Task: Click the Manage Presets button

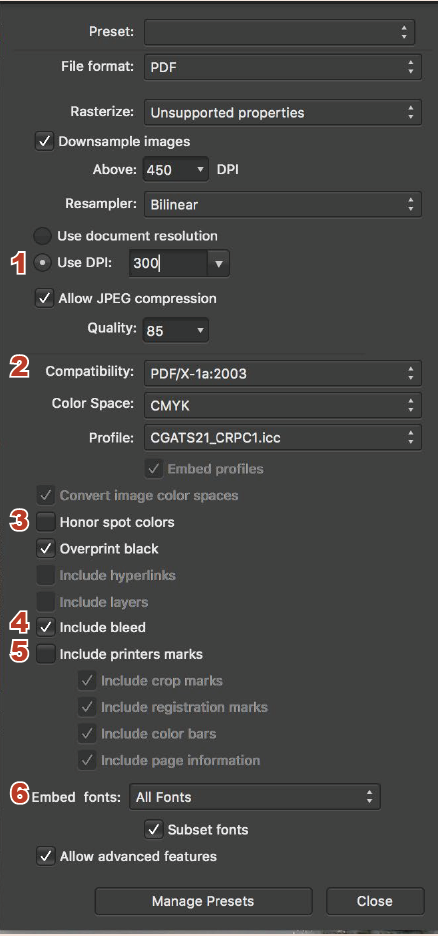Action: (203, 901)
